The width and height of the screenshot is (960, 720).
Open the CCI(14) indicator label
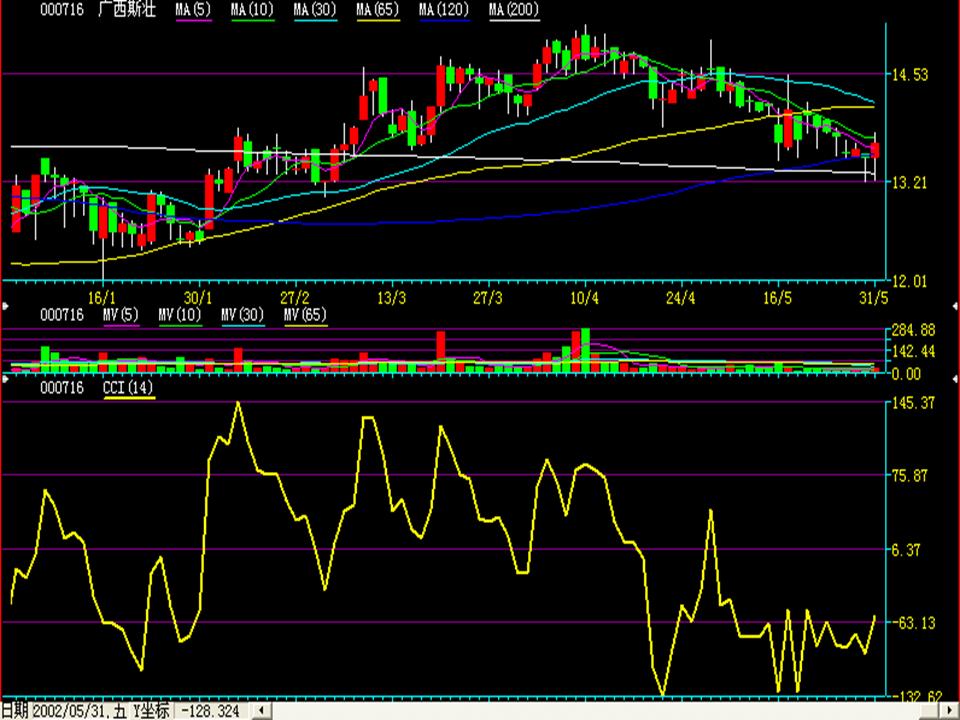(129, 388)
